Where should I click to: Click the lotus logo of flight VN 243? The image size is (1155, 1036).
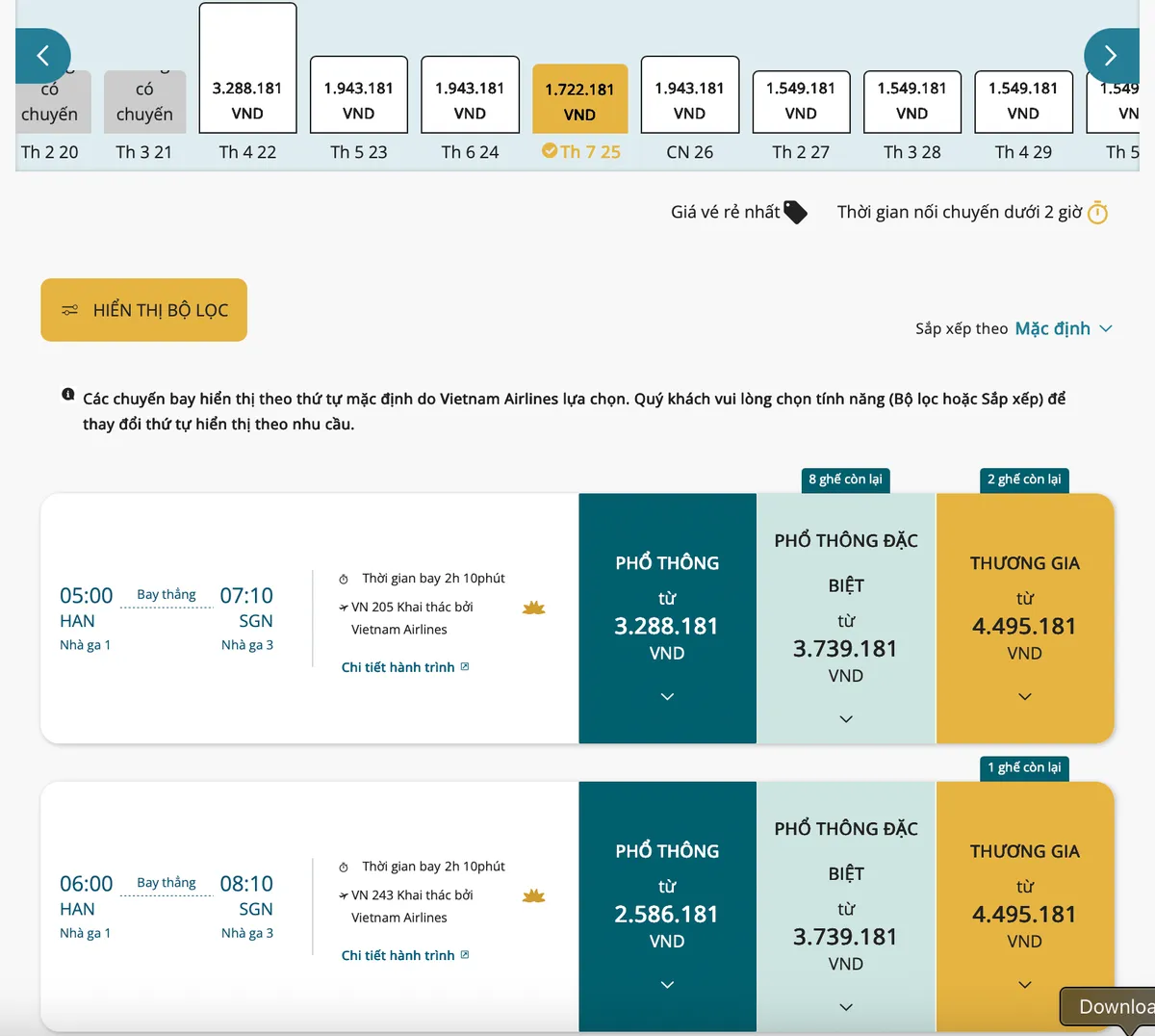[533, 895]
